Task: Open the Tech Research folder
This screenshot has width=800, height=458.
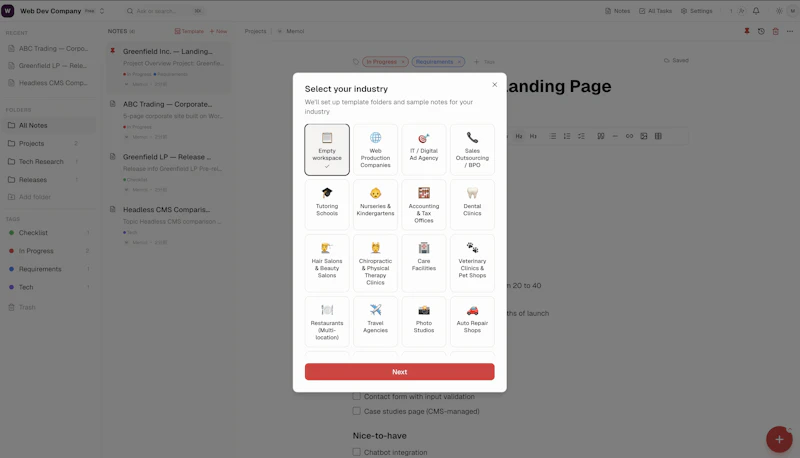Action: point(49,162)
